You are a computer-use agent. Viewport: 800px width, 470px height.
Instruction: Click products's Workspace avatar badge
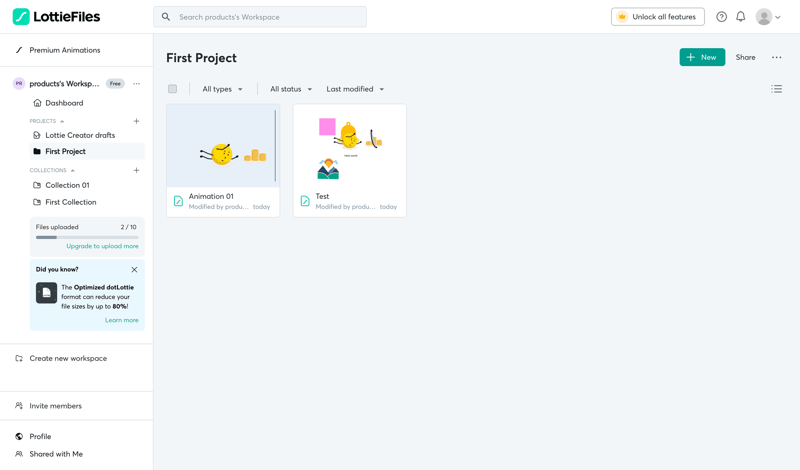point(19,84)
